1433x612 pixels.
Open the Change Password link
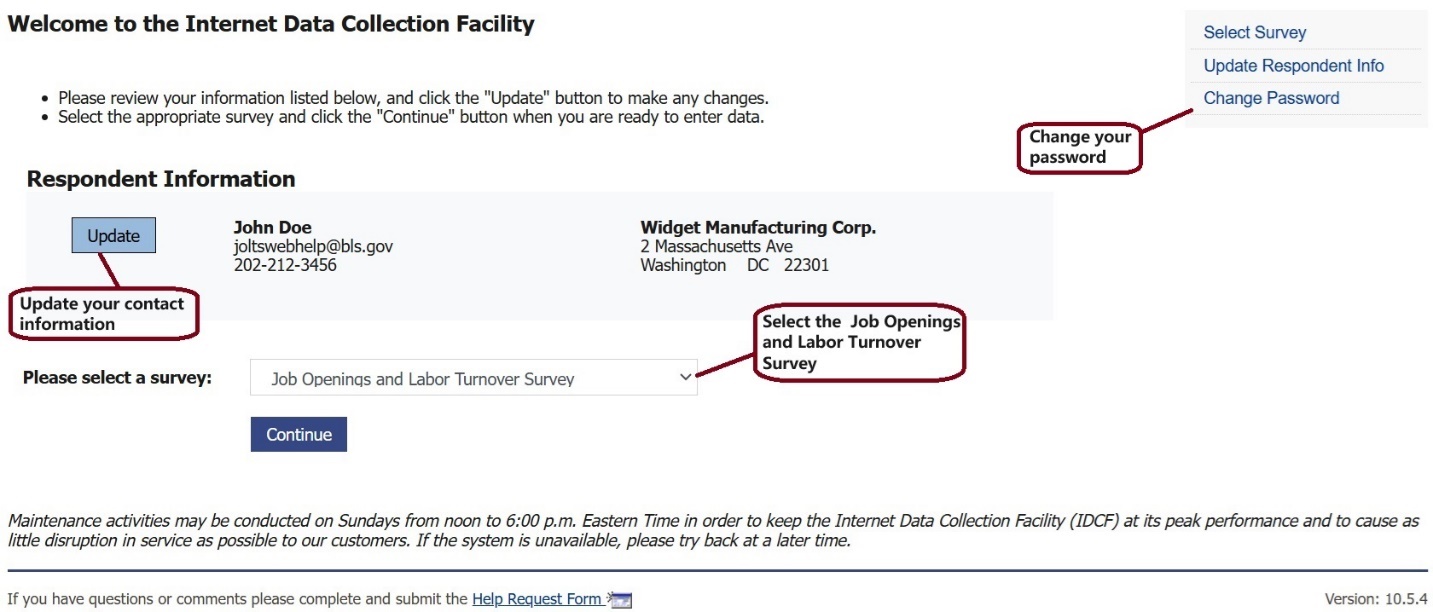[1271, 98]
